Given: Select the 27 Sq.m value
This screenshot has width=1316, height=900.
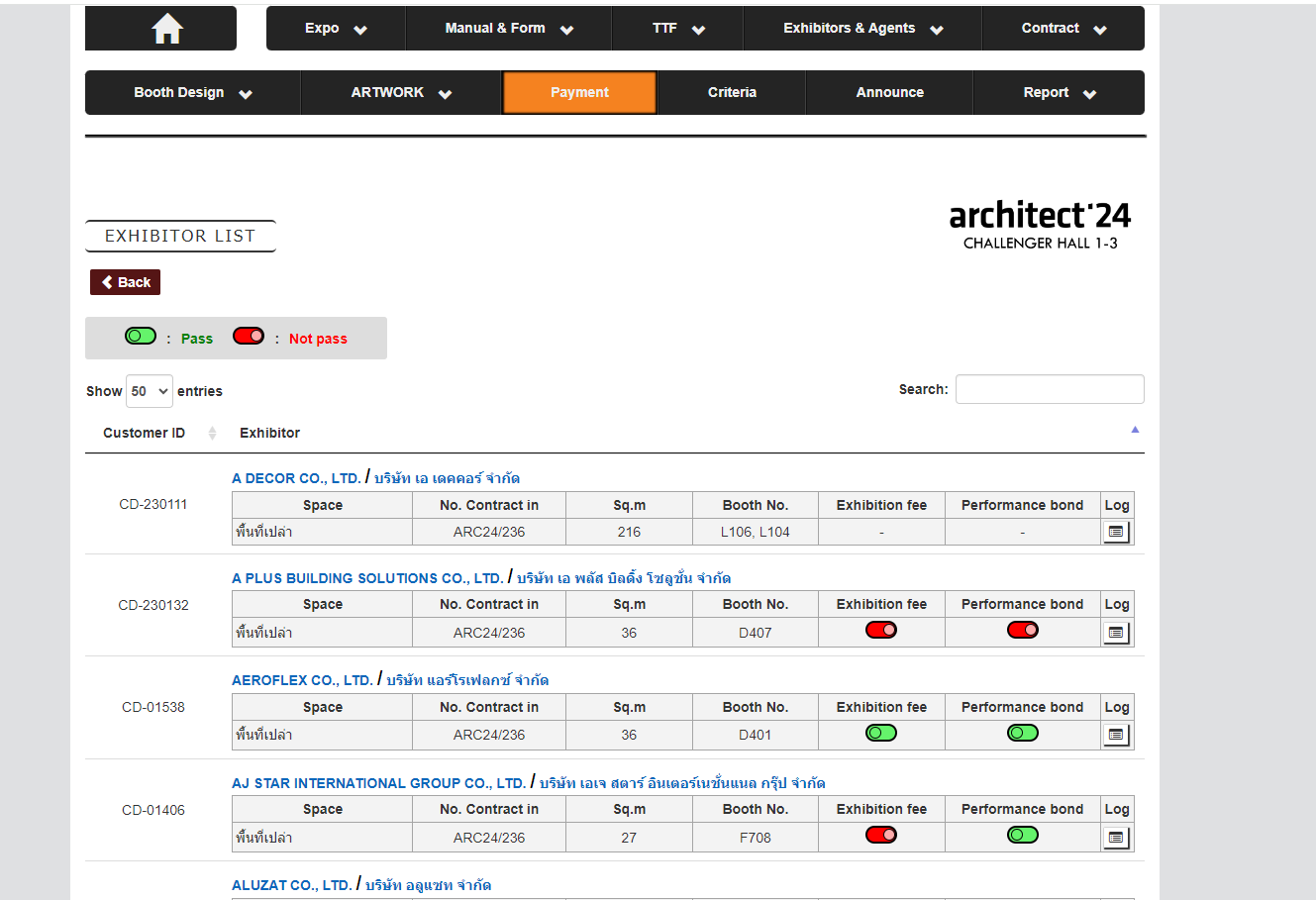Looking at the screenshot, I should [629, 838].
